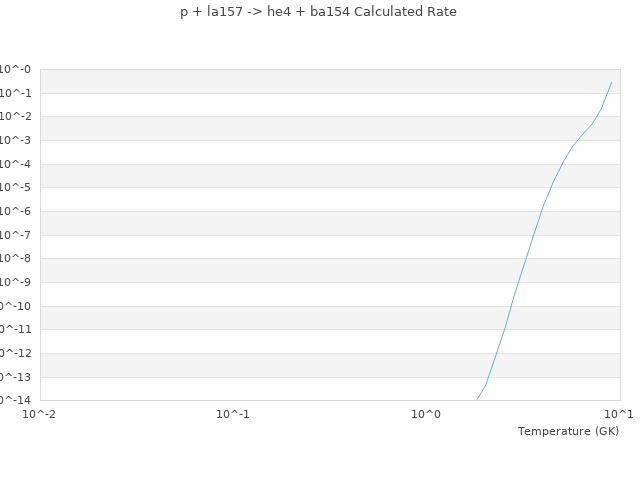Click the 10^-4 y-axis tick label
The height and width of the screenshot is (480, 640).
point(15,164)
